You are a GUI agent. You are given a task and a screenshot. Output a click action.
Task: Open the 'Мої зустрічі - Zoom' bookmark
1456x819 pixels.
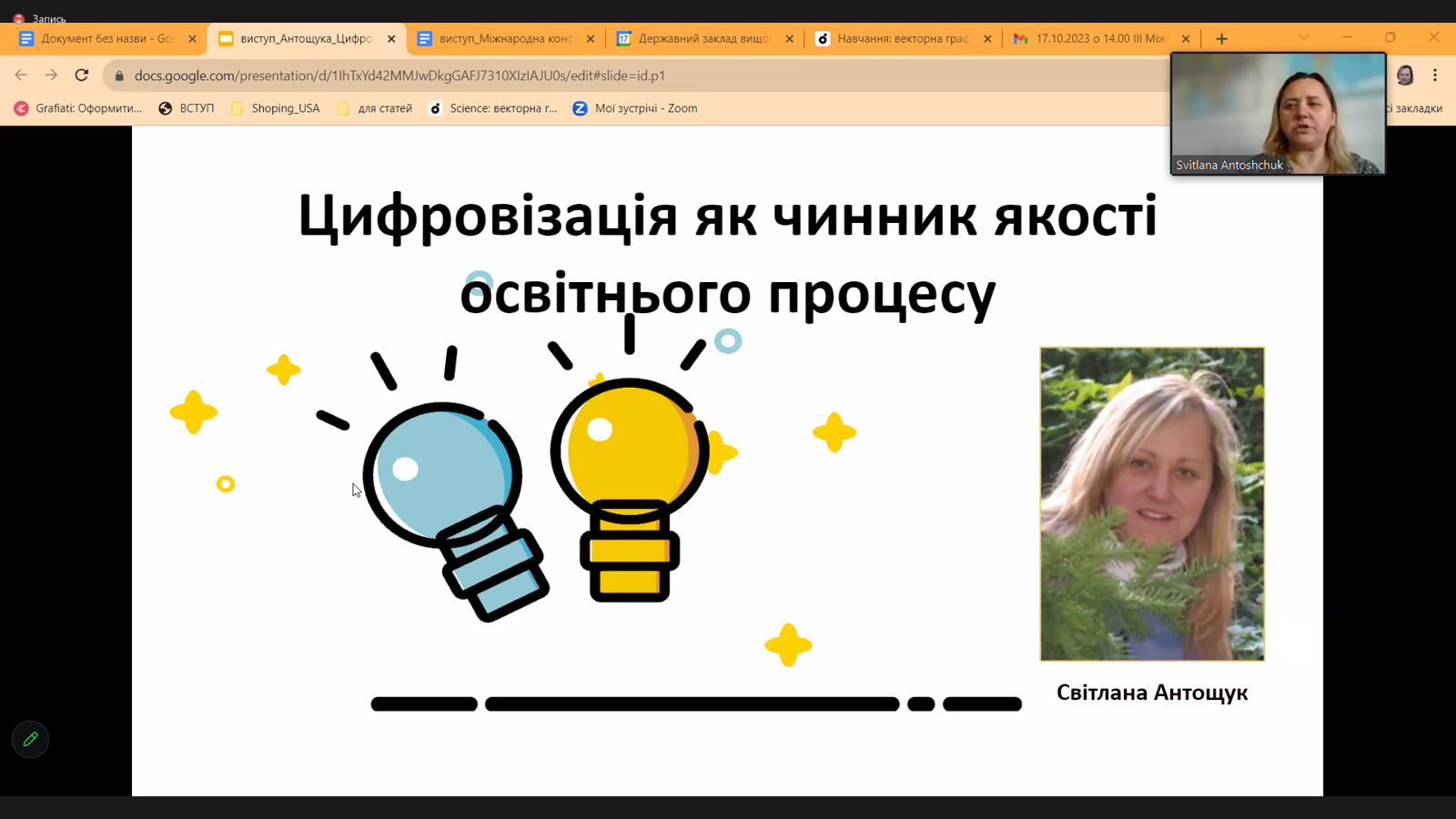635,108
